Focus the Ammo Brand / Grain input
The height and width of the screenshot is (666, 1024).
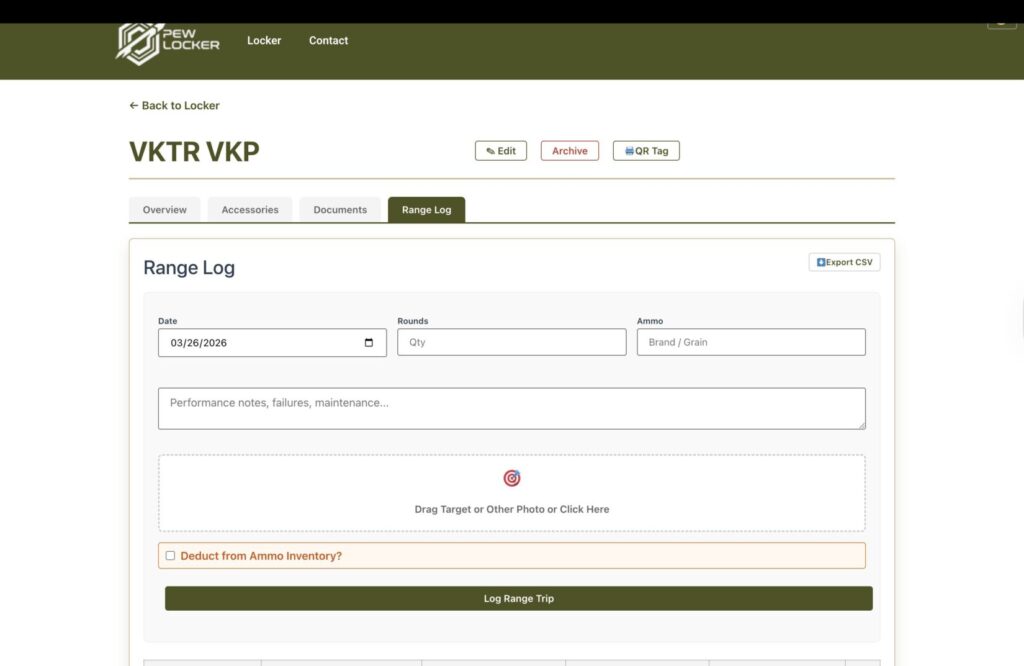tap(751, 342)
